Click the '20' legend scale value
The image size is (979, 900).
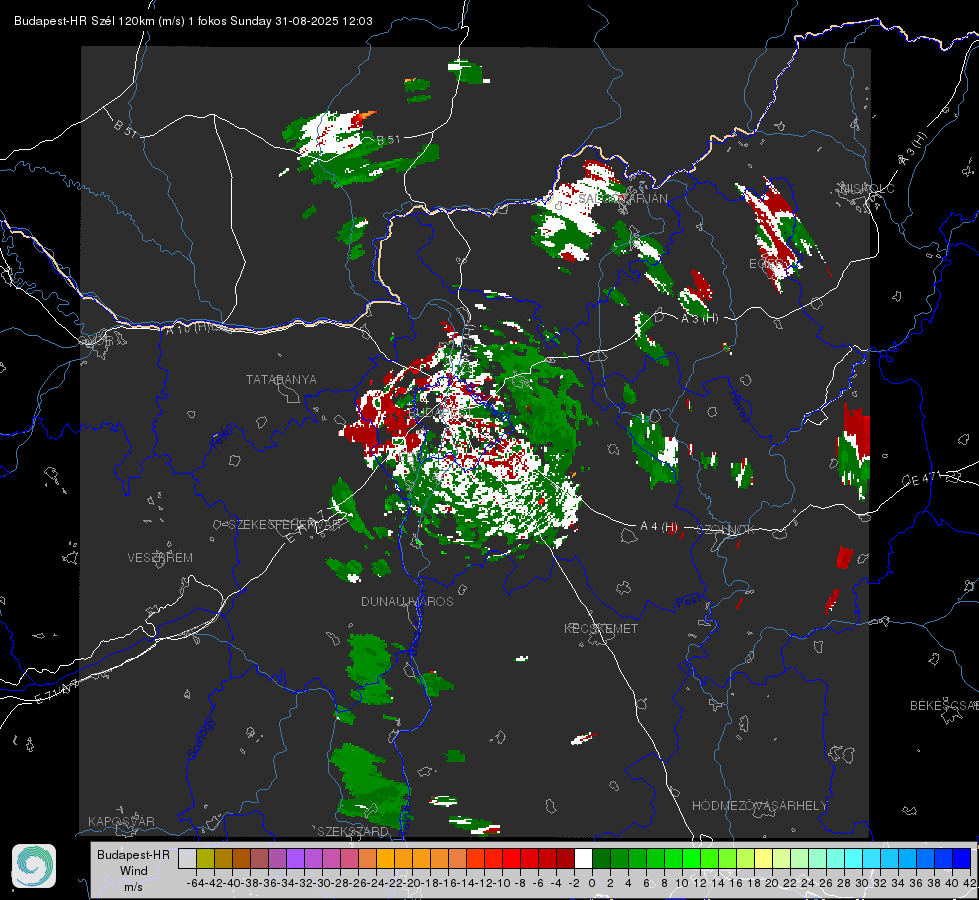click(772, 883)
